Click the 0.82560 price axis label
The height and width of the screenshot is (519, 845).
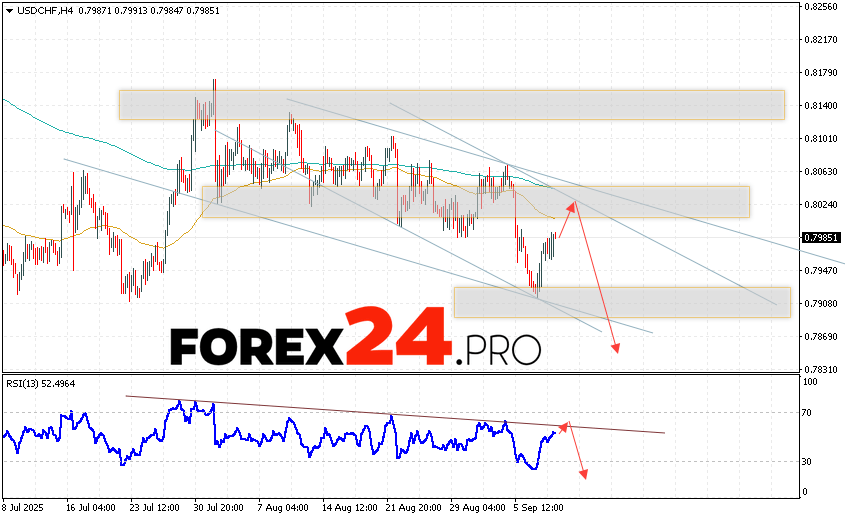click(821, 6)
